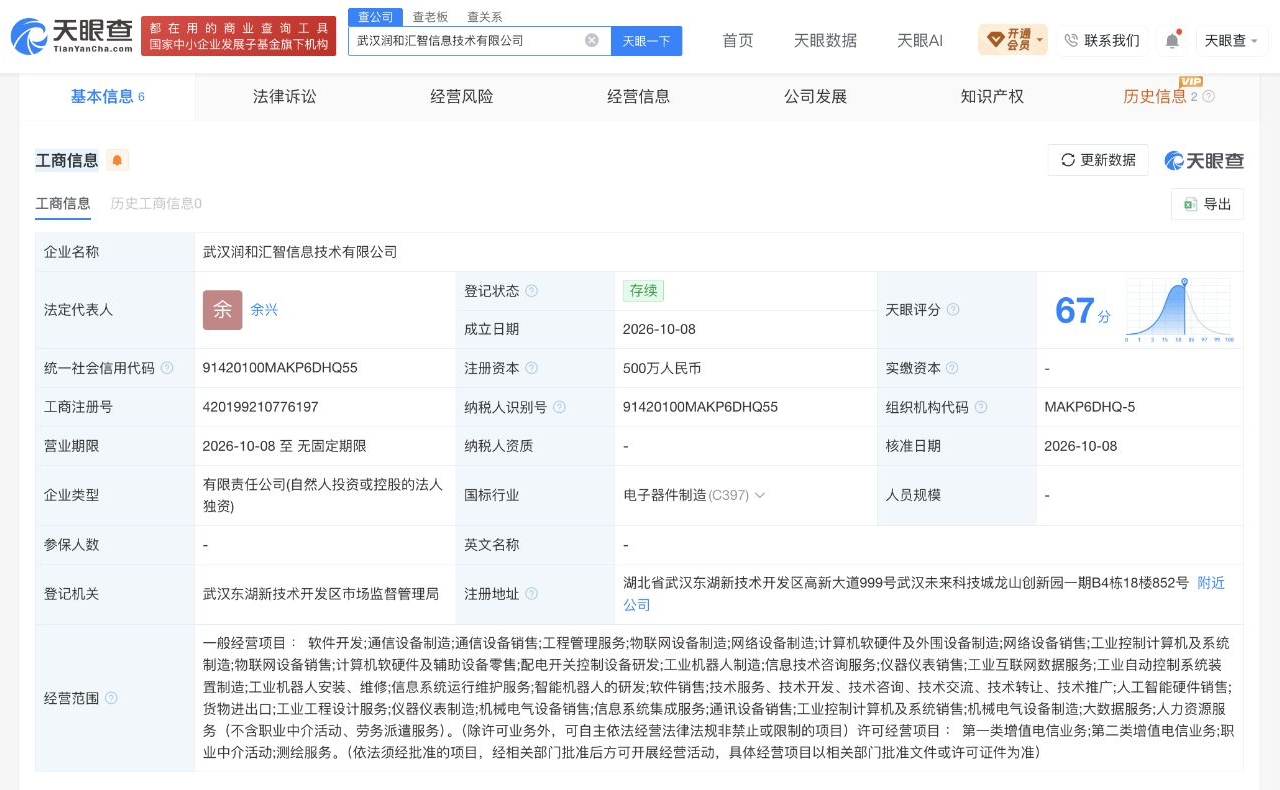The image size is (1280, 790).
Task: Open the 知识产权 tab
Action: (x=992, y=97)
